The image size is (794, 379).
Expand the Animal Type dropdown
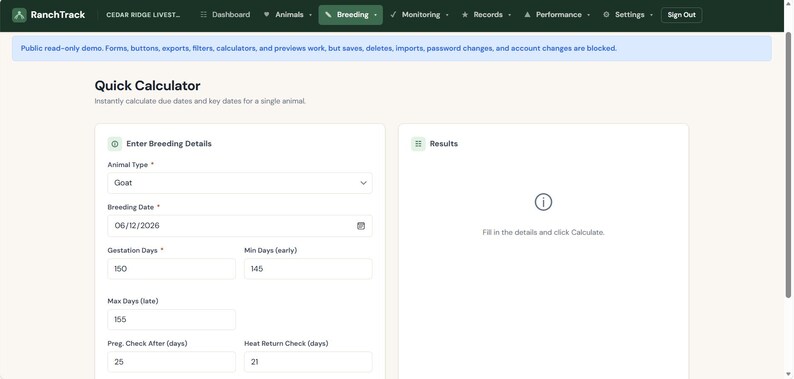coord(240,183)
